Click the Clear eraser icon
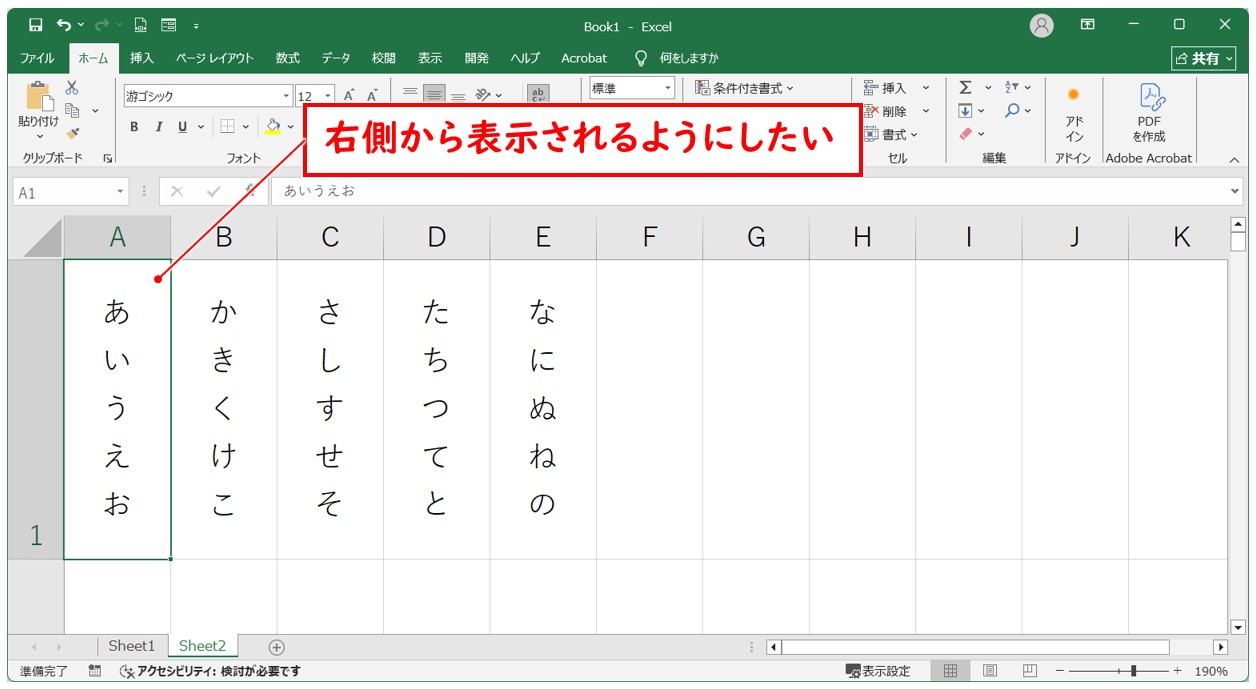 pyautogui.click(x=965, y=133)
